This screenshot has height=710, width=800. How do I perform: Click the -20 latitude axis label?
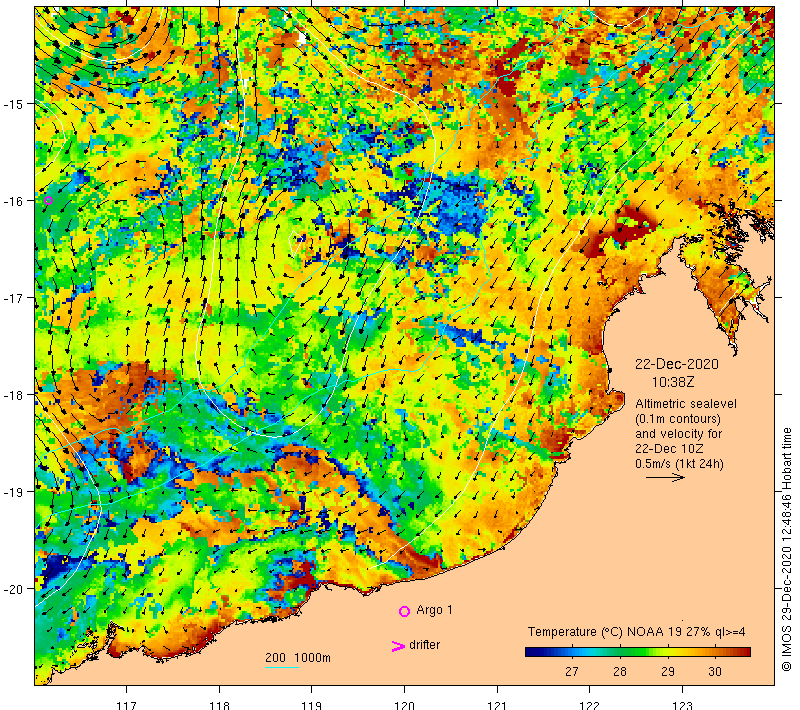tap(13, 589)
